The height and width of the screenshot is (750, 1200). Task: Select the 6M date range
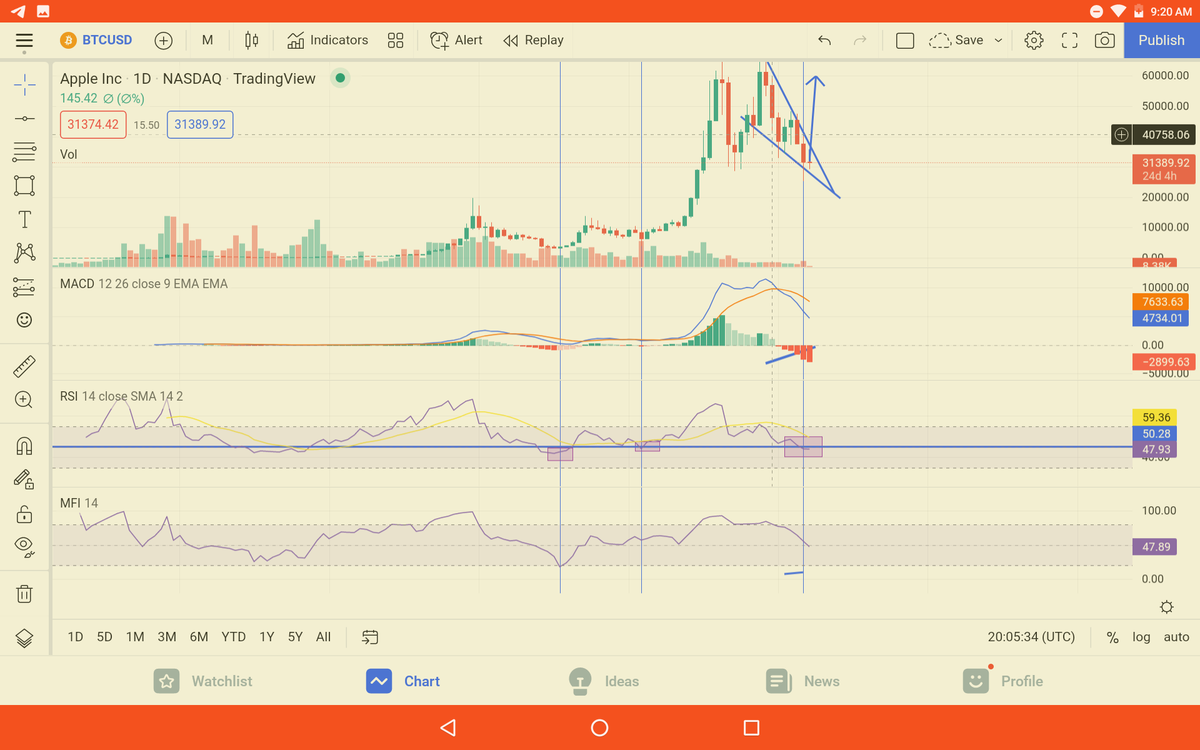pos(199,637)
